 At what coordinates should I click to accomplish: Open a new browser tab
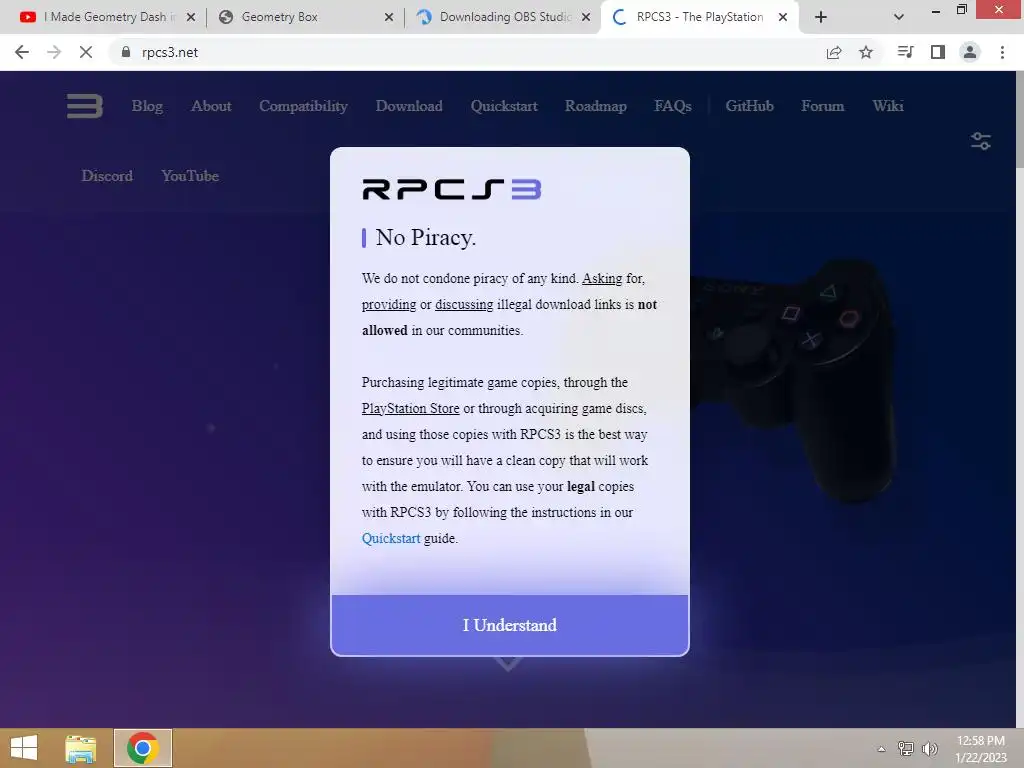click(821, 18)
